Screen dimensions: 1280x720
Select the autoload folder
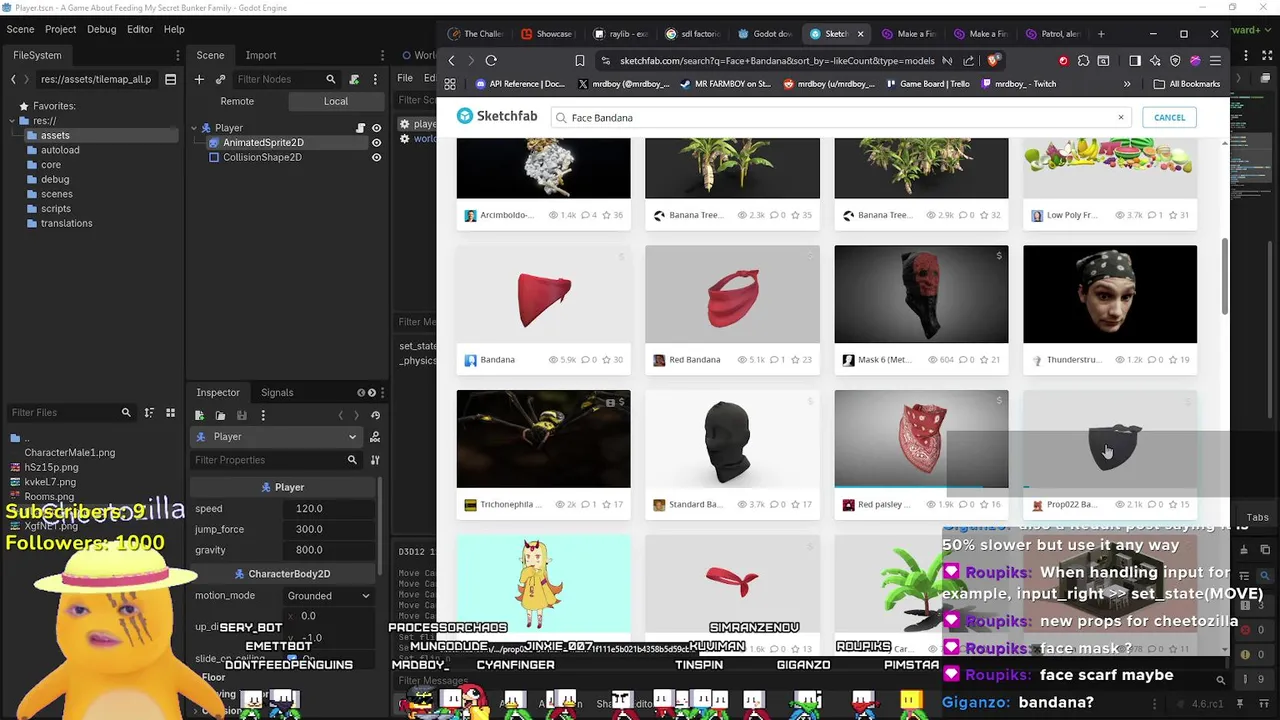[x=60, y=150]
